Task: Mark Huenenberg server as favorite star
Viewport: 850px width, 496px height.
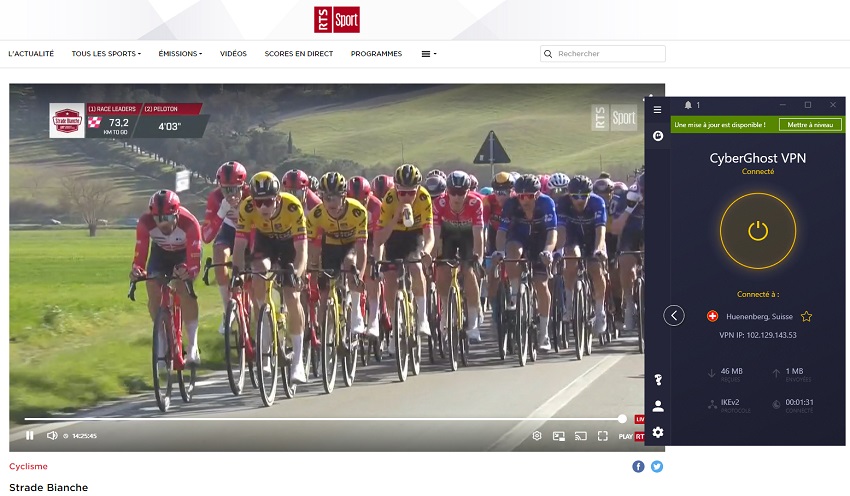Action: click(x=807, y=317)
